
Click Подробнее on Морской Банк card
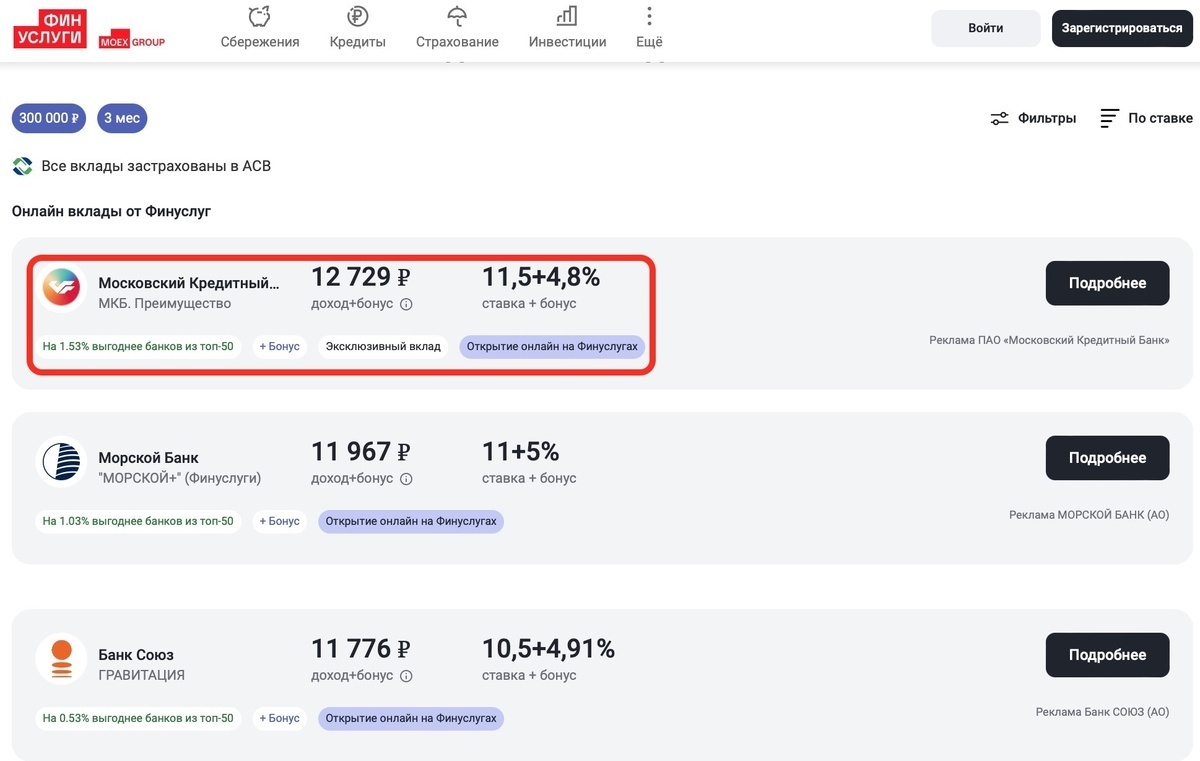coord(1107,458)
